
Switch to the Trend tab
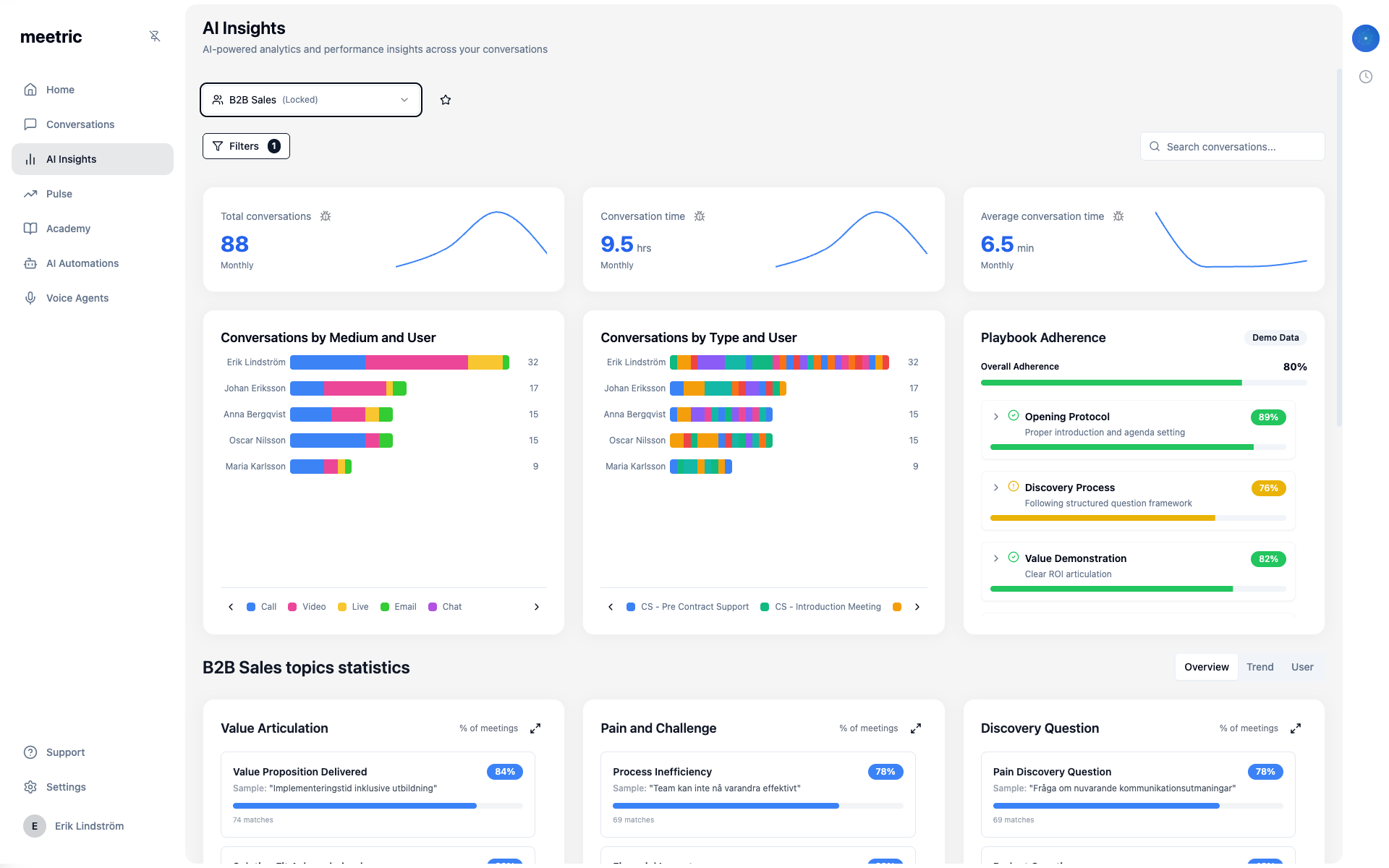1260,667
